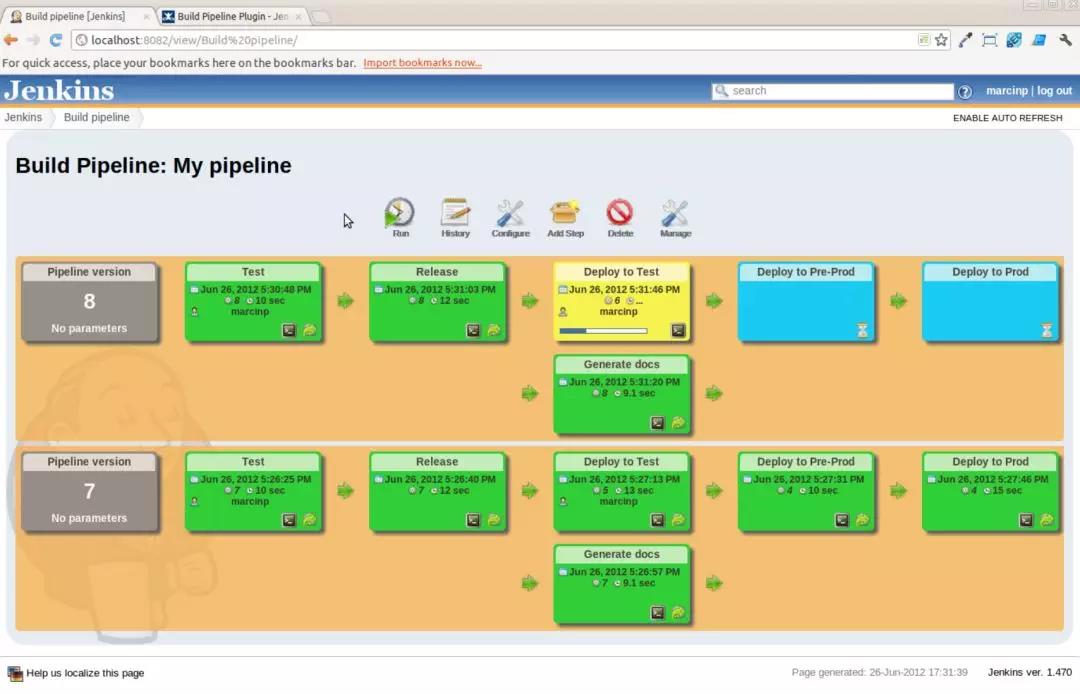This screenshot has height=694, width=1080.
Task: Open the pipeline History icon
Action: pos(455,213)
